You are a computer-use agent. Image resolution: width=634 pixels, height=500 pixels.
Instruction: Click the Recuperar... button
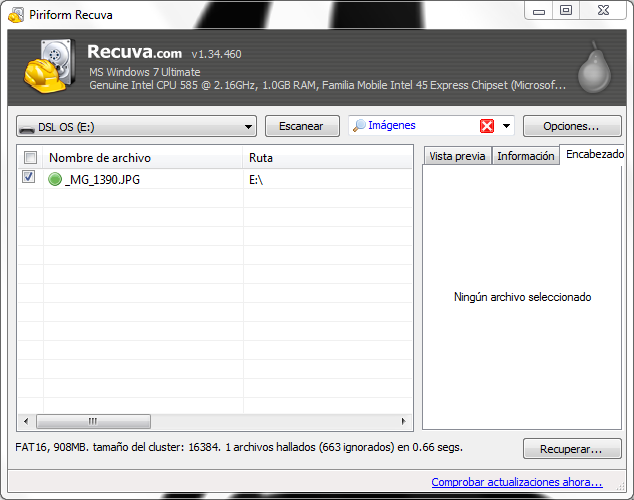click(572, 449)
